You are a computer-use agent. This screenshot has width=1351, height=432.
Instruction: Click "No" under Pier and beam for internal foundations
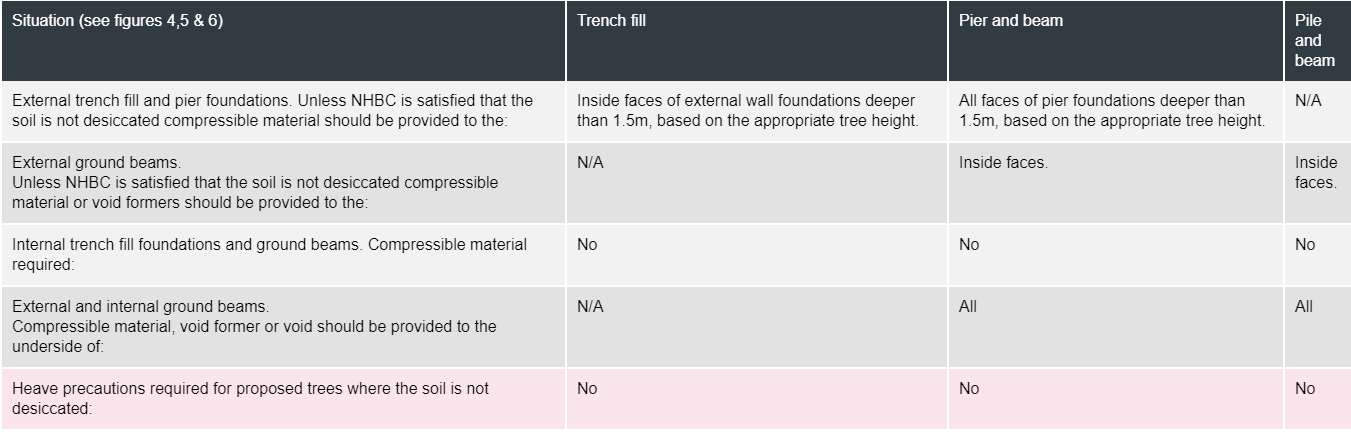[969, 245]
